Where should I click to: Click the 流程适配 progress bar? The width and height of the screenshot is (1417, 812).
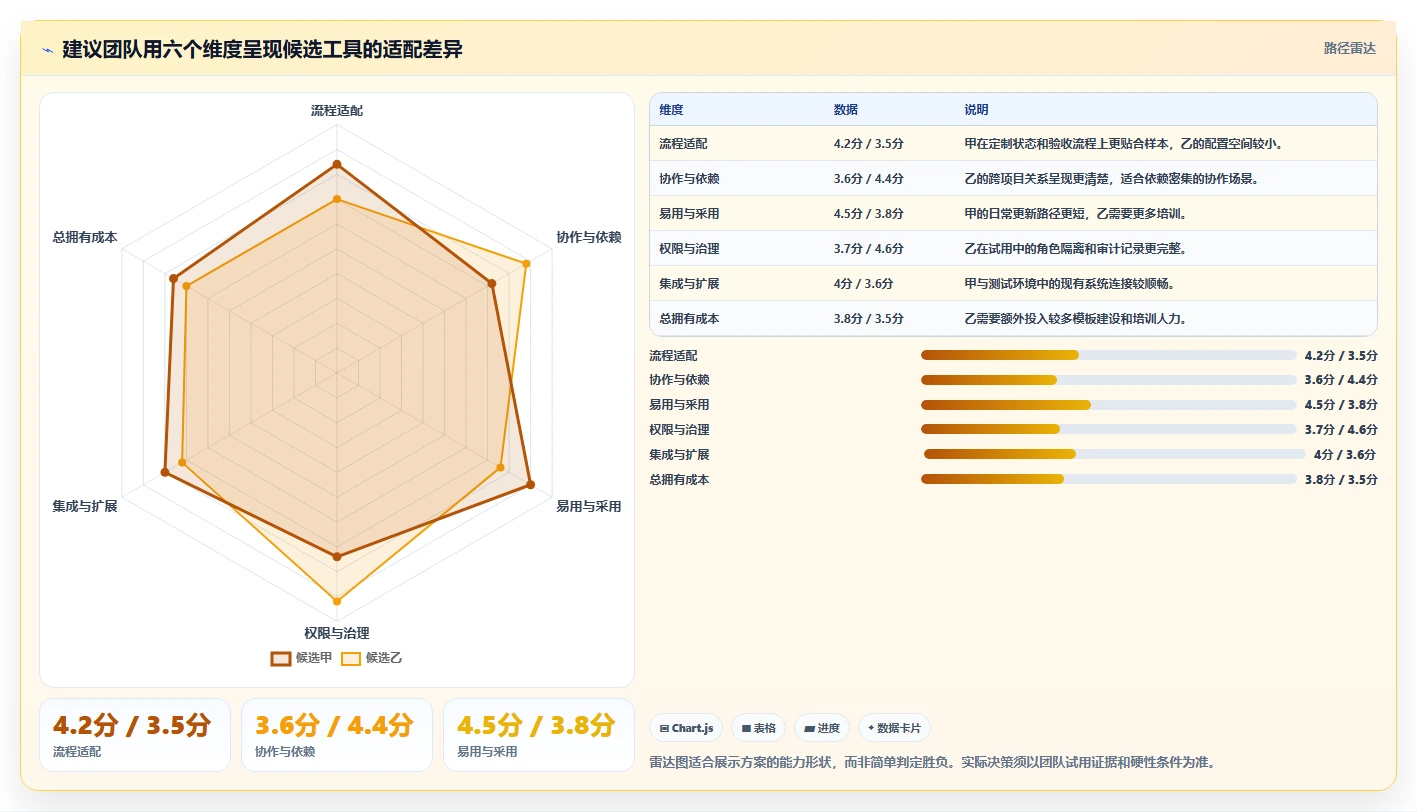[1108, 355]
